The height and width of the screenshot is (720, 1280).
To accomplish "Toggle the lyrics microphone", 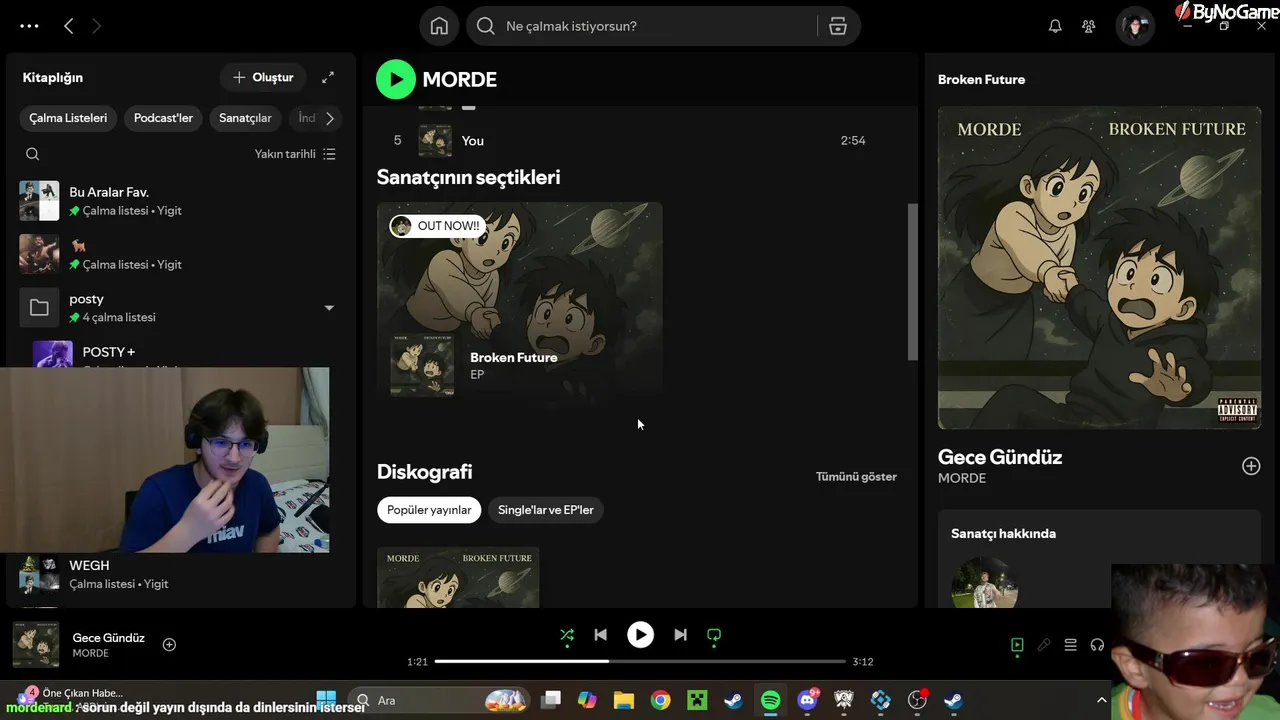I will coord(1044,645).
